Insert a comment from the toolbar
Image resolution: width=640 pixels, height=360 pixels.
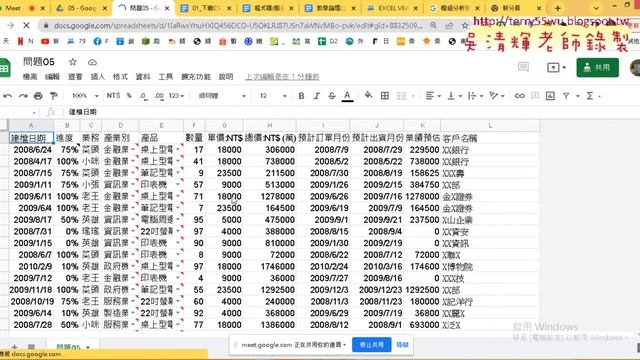(535, 96)
